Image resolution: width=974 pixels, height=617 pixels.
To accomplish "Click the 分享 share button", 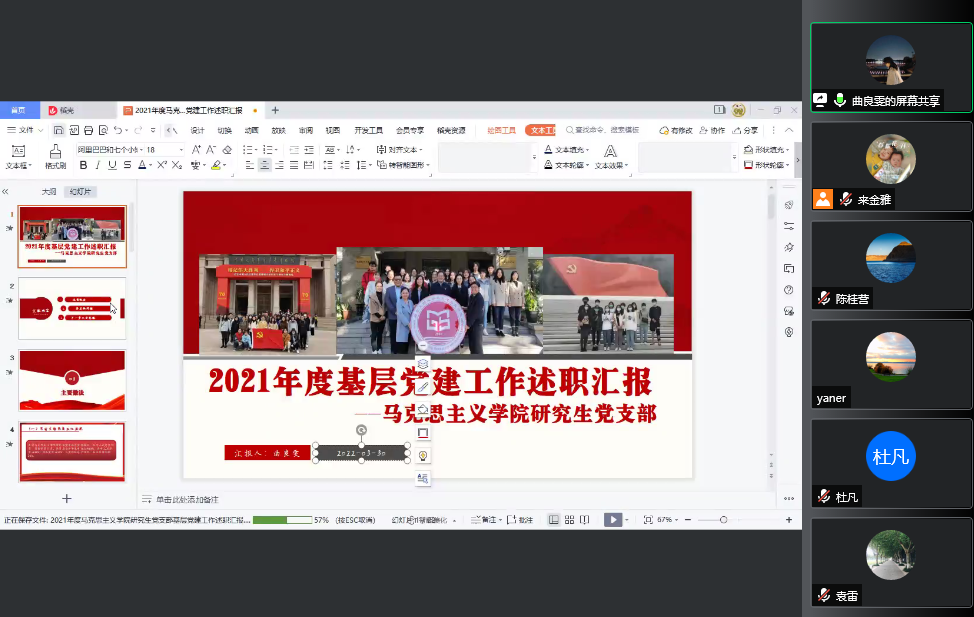I will click(744, 130).
